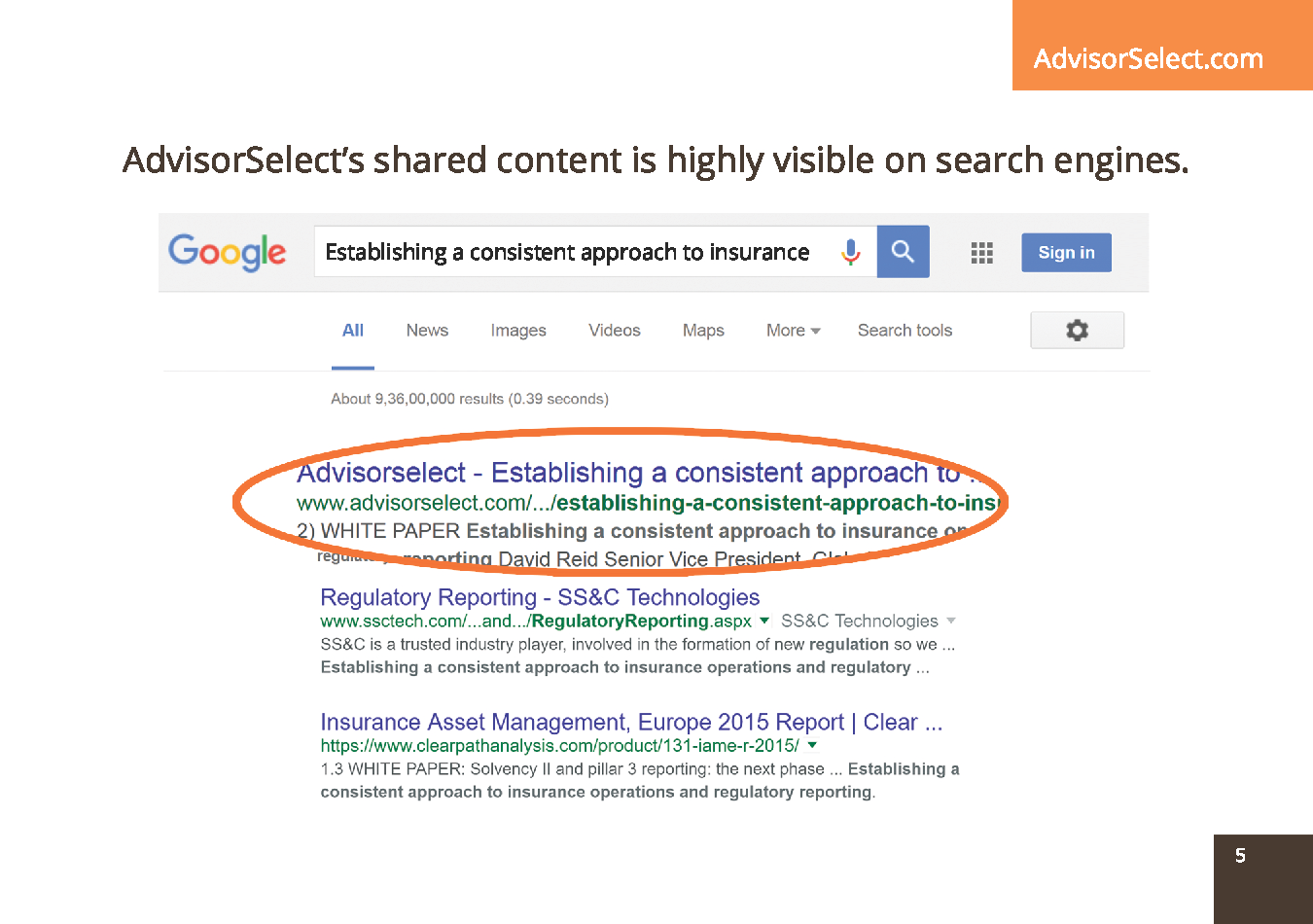Open the Maps results tab
This screenshot has width=1313, height=924.
pos(703,331)
